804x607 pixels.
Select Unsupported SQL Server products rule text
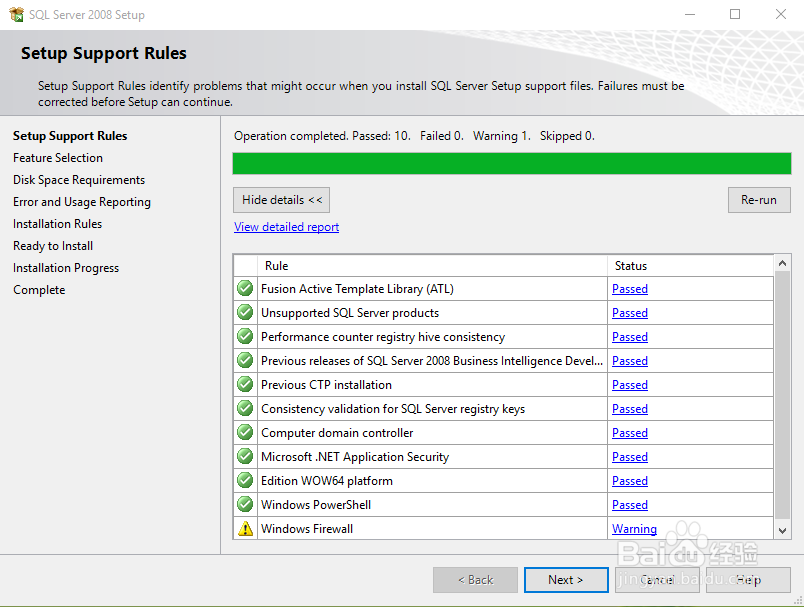coord(350,313)
